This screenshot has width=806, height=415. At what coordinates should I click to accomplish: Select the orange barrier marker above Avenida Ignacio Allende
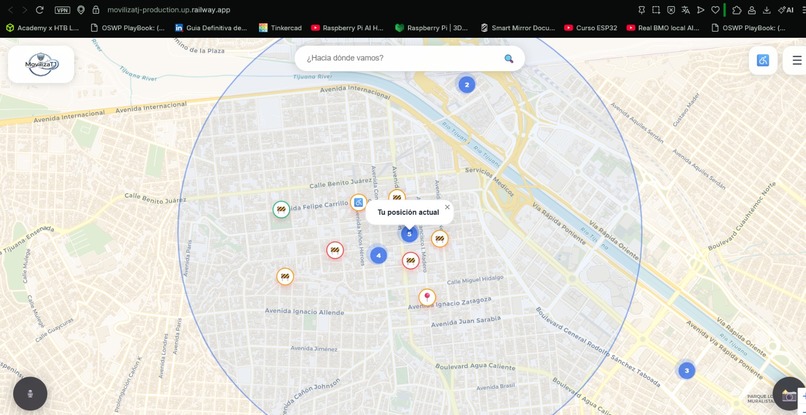285,277
